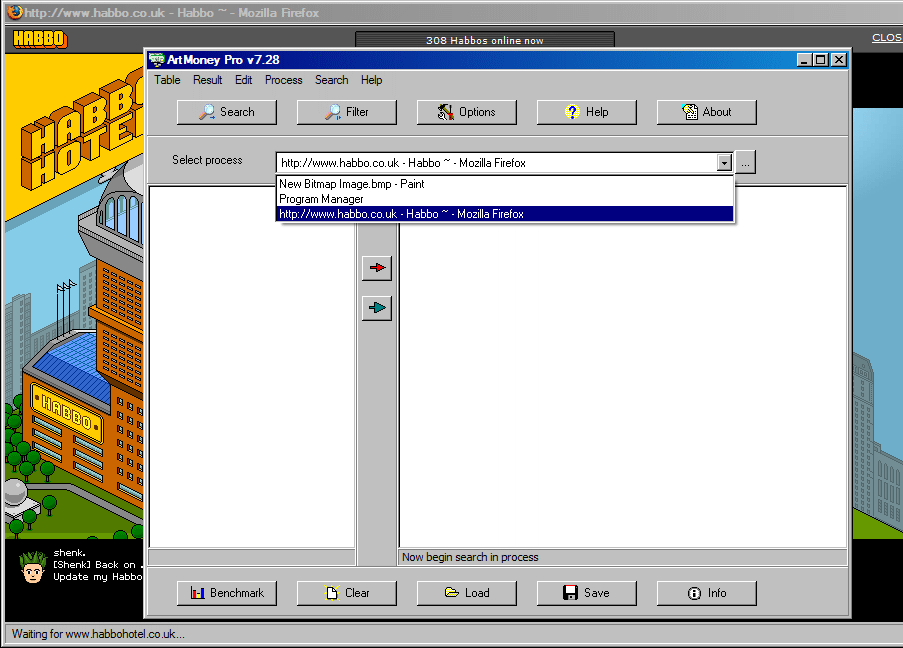Open the Table menu
The image size is (903, 648).
click(x=167, y=80)
